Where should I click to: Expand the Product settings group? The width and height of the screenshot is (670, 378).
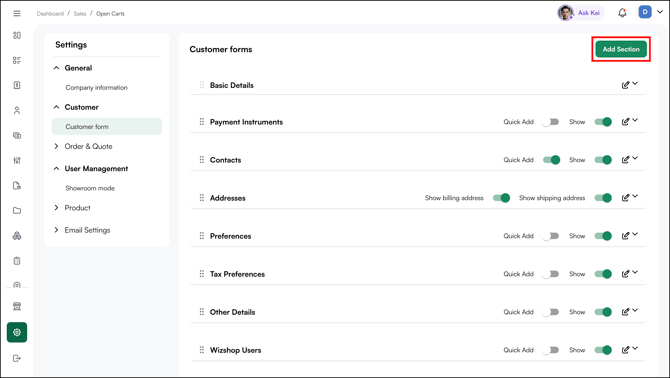point(56,208)
